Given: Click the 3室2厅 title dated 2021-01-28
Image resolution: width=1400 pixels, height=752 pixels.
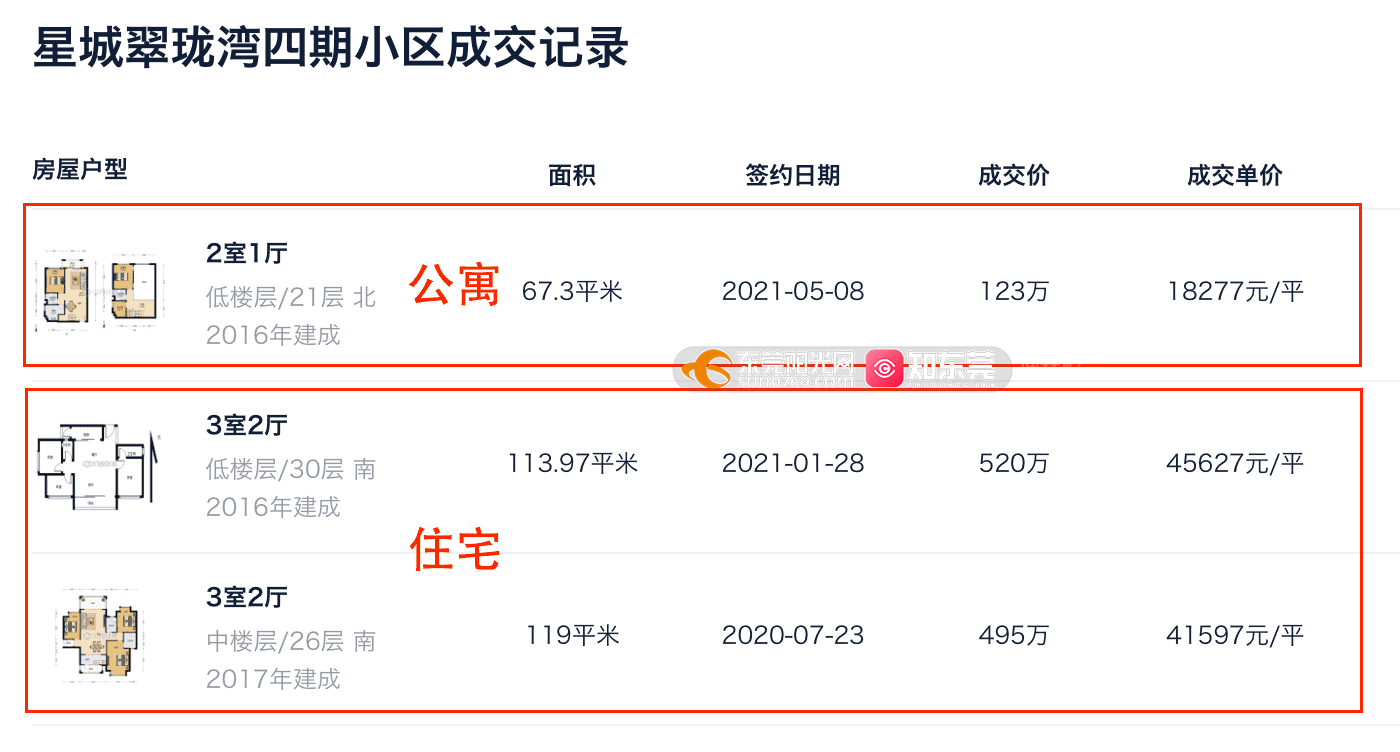Looking at the screenshot, I should point(246,425).
